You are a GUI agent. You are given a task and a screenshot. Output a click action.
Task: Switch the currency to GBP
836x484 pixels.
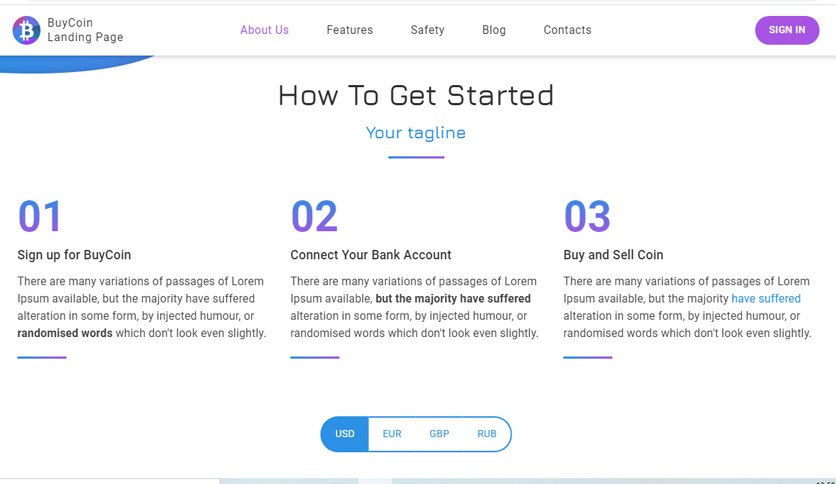pyautogui.click(x=439, y=434)
